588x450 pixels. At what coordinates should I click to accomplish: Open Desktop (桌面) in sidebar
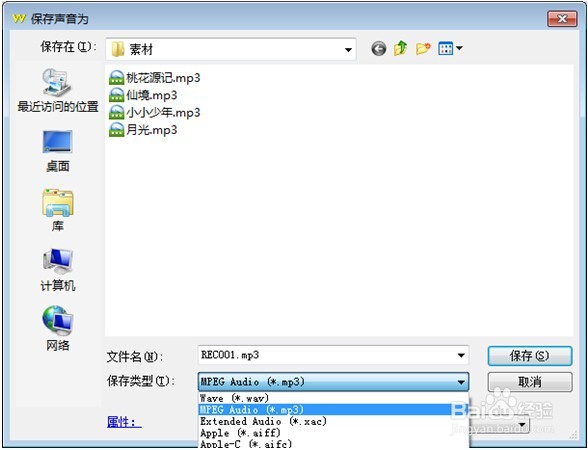click(58, 151)
